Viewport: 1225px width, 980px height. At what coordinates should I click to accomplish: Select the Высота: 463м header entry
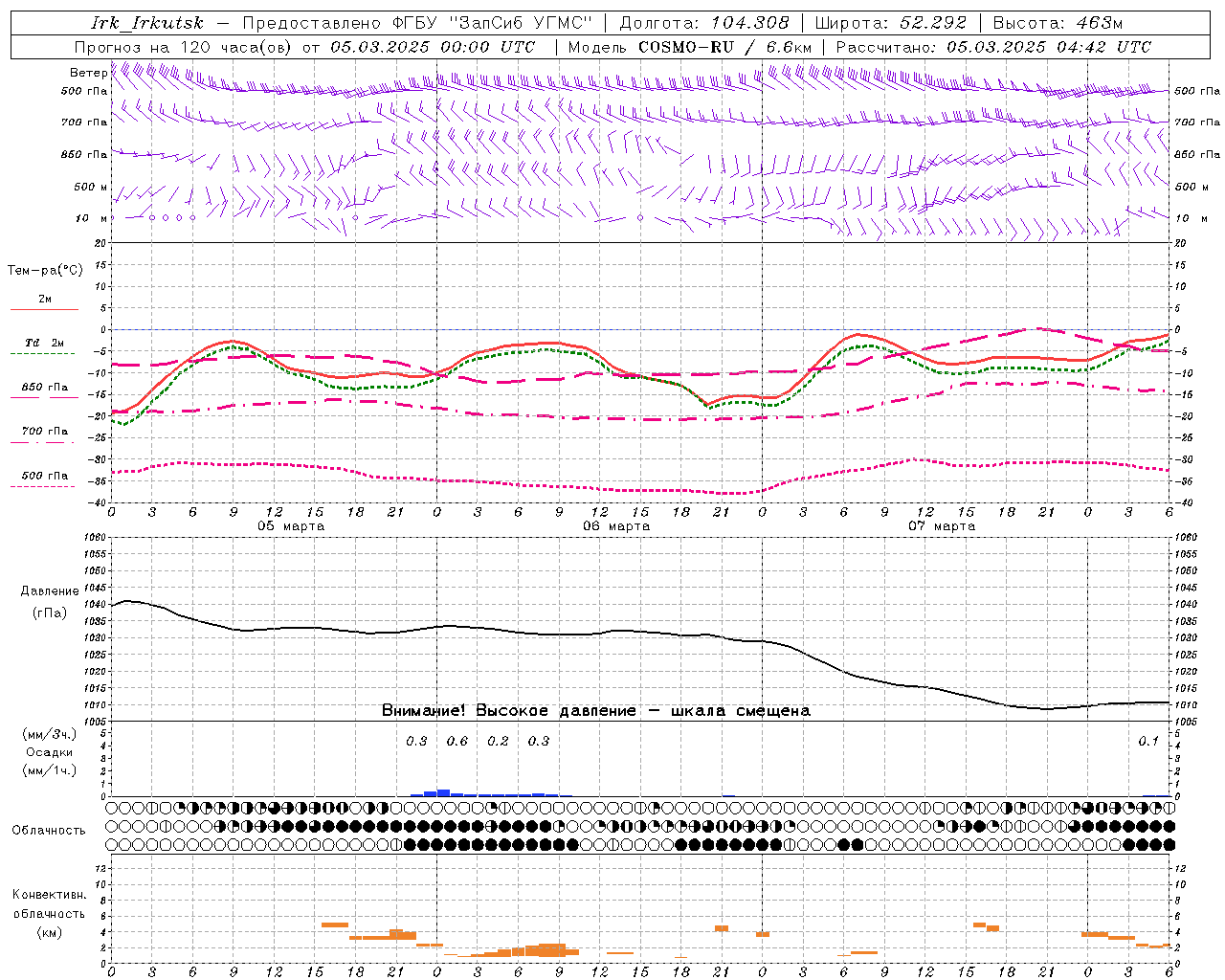(1057, 23)
